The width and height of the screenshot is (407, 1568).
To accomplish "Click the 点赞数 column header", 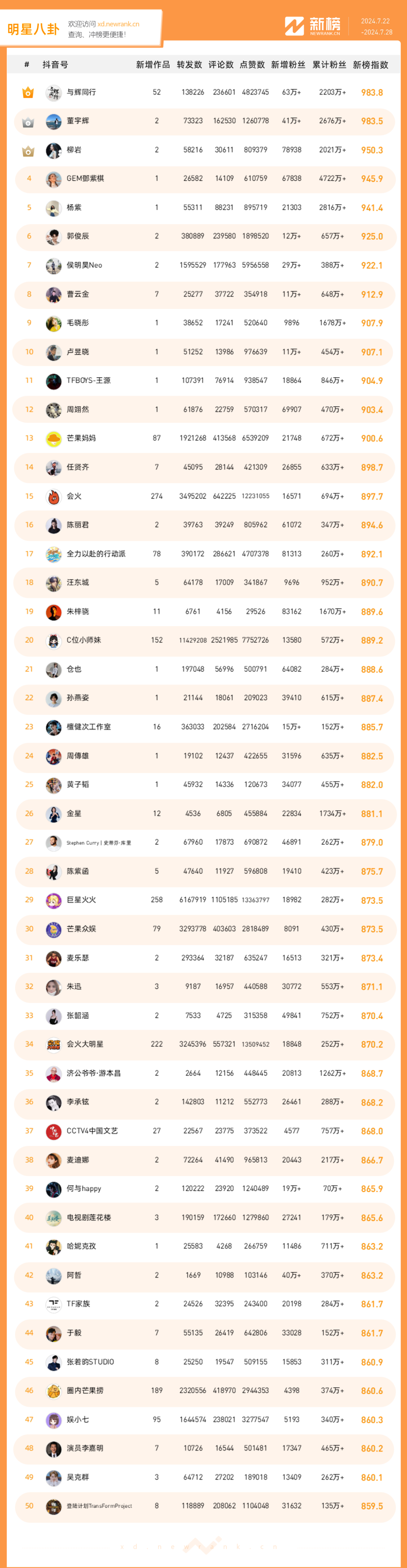I will tap(252, 65).
